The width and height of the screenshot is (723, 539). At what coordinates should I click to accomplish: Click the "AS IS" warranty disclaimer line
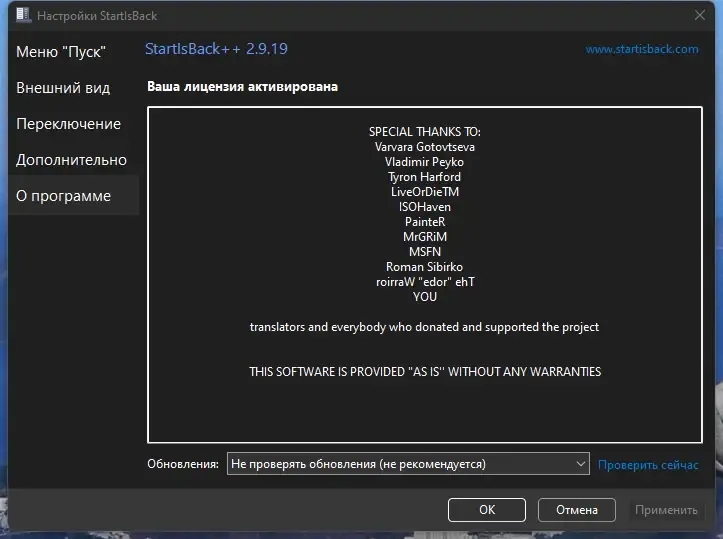(x=425, y=372)
